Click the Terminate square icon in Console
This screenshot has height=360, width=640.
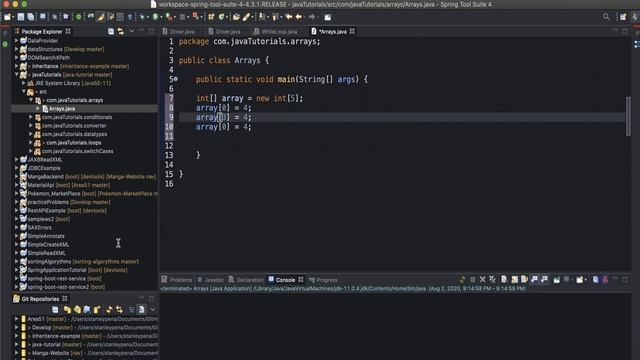pos(473,280)
